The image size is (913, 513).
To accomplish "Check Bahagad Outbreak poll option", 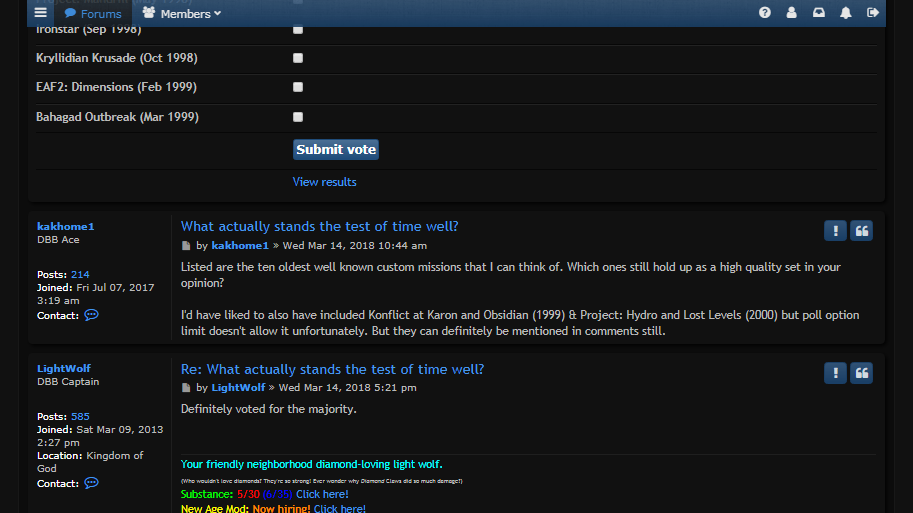I will [298, 117].
